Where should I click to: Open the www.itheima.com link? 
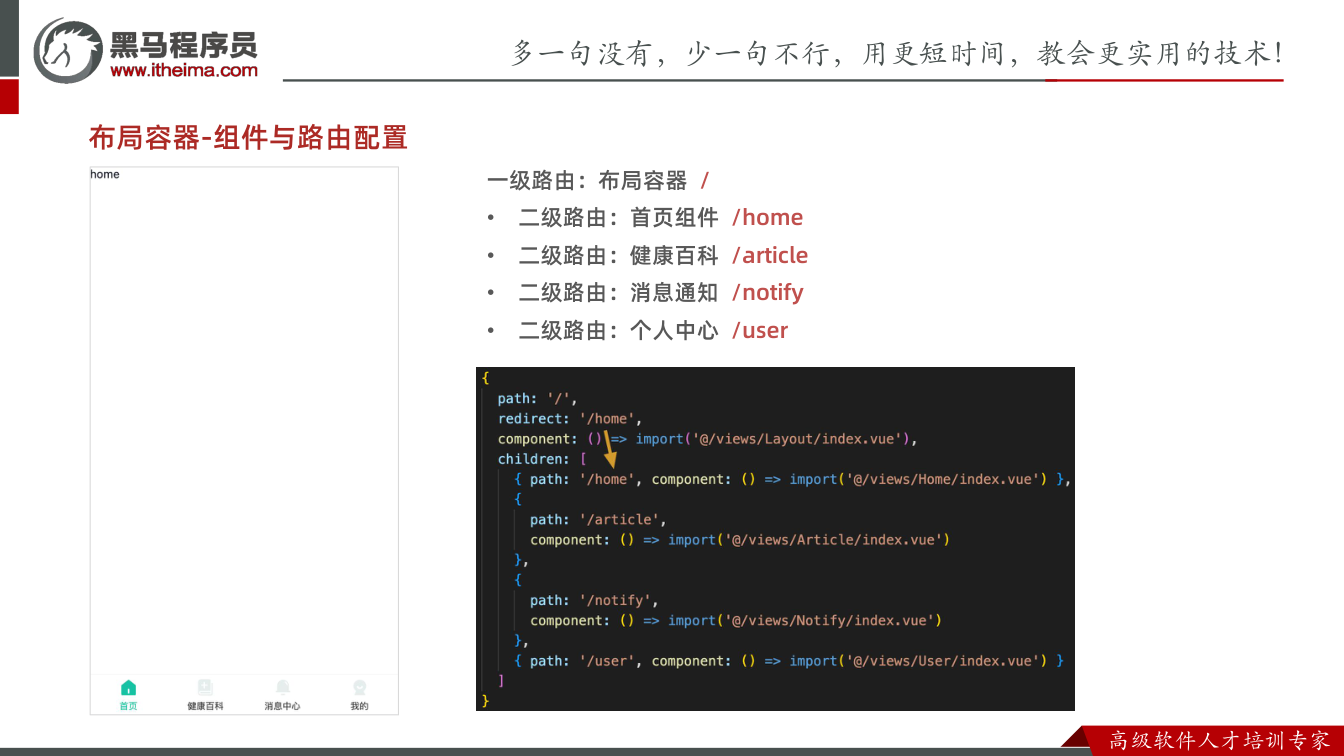pos(184,70)
